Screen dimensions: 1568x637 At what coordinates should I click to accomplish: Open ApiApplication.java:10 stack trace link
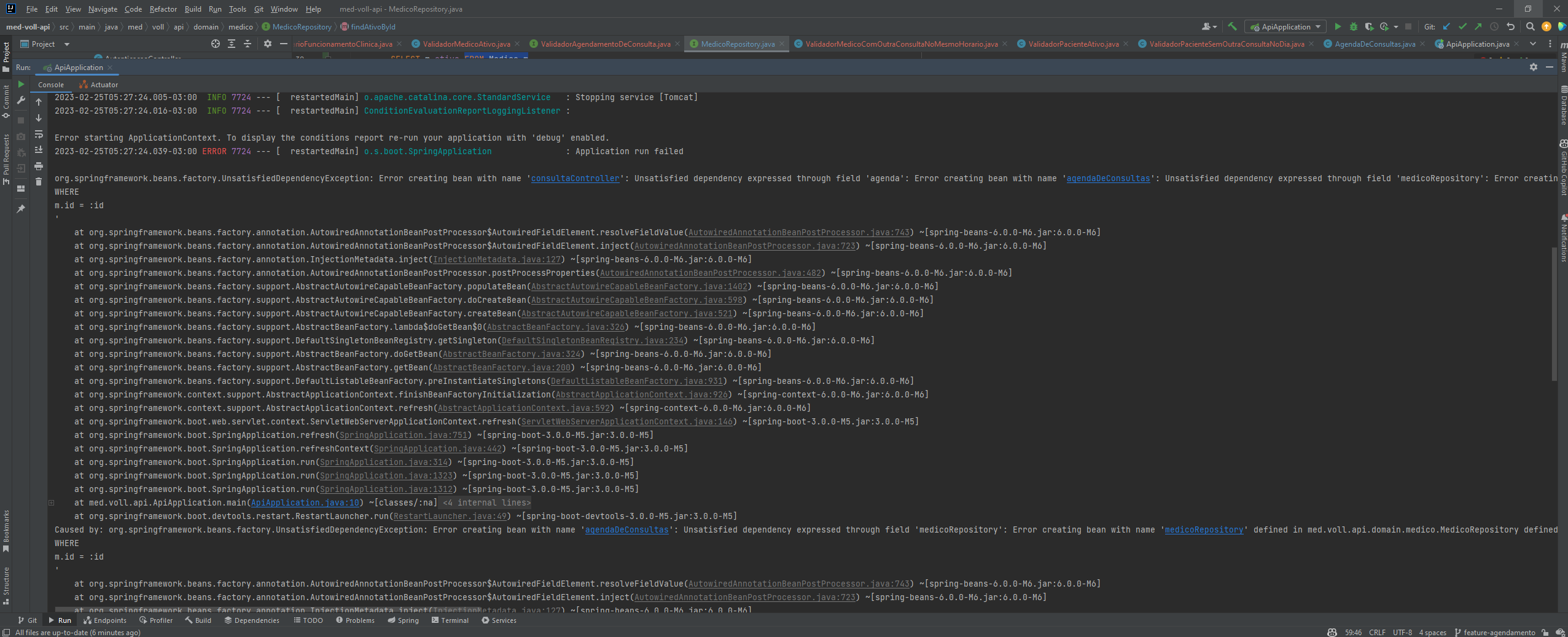(305, 502)
